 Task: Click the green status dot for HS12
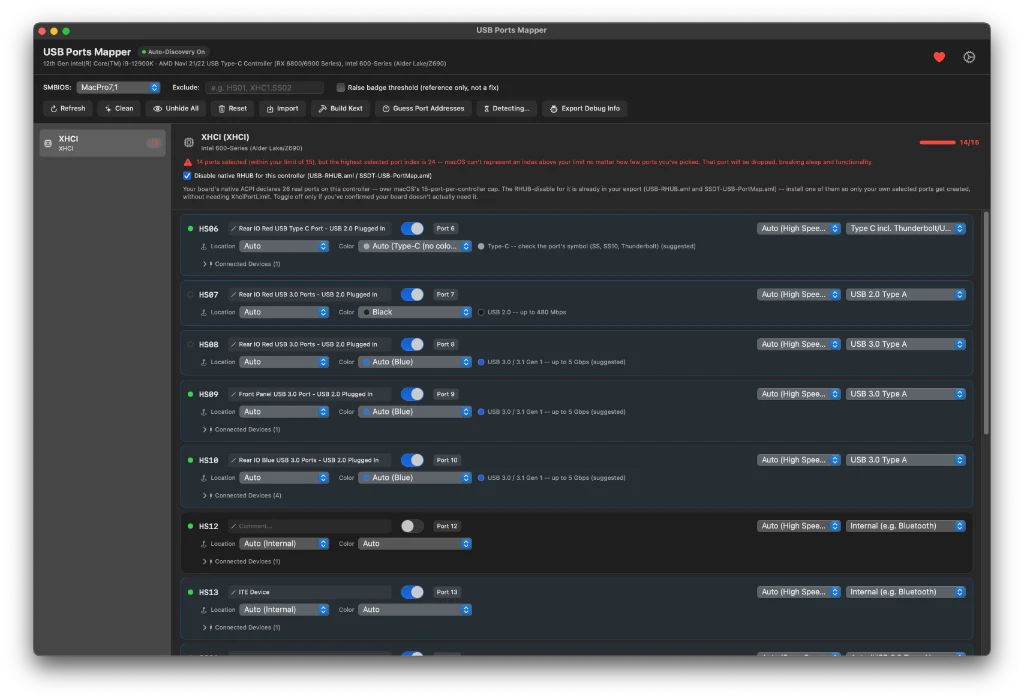190,526
